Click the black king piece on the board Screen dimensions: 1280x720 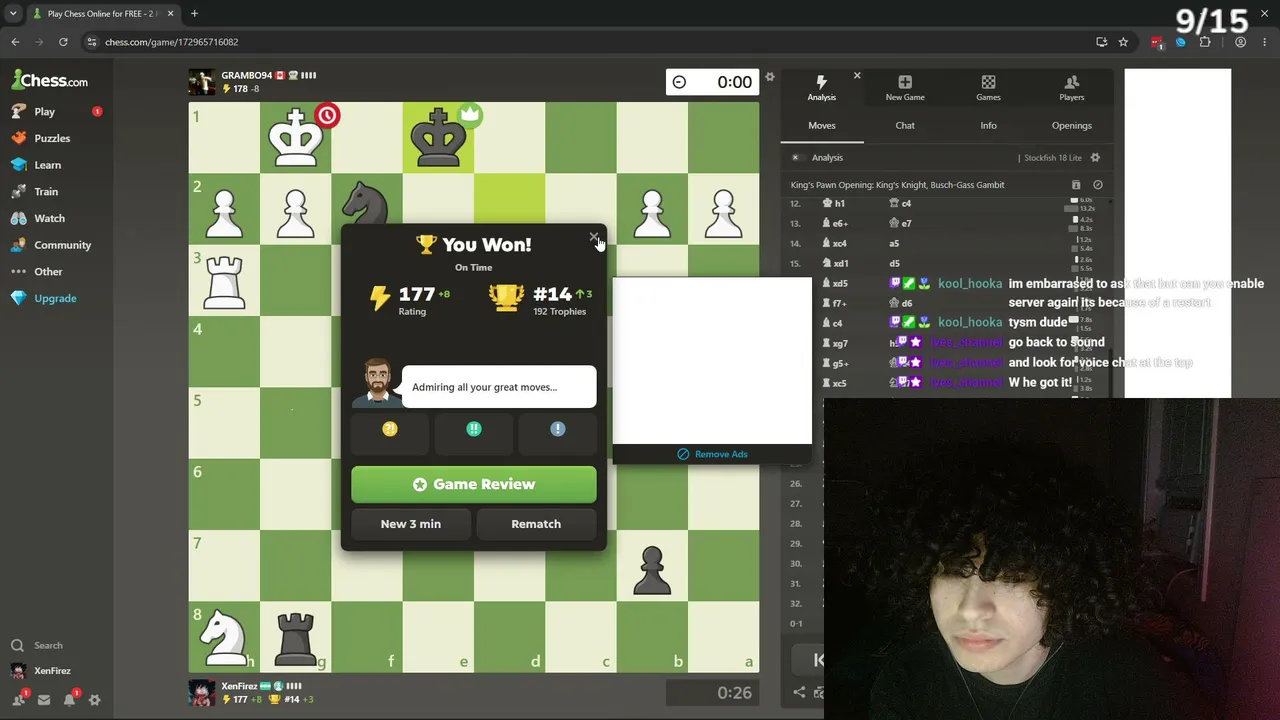pyautogui.click(x=438, y=138)
